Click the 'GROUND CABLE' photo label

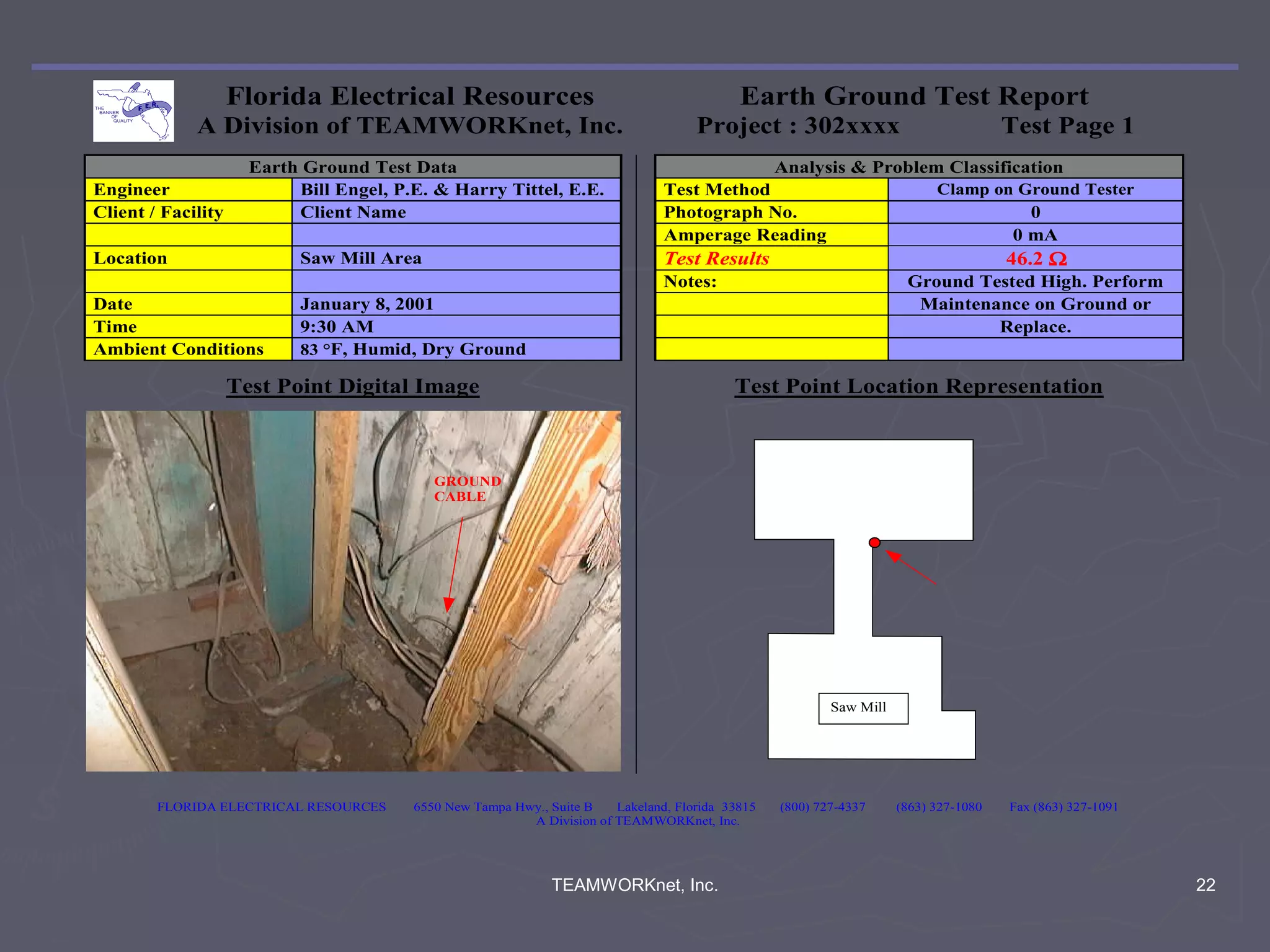pyautogui.click(x=467, y=488)
